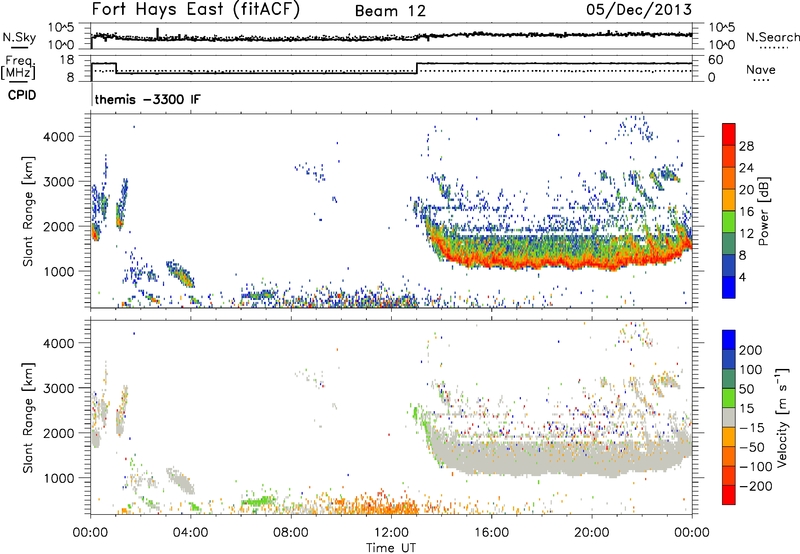This screenshot has width=800, height=554.
Task: Click the Power [dB] colorbar title
Action: click(x=763, y=211)
